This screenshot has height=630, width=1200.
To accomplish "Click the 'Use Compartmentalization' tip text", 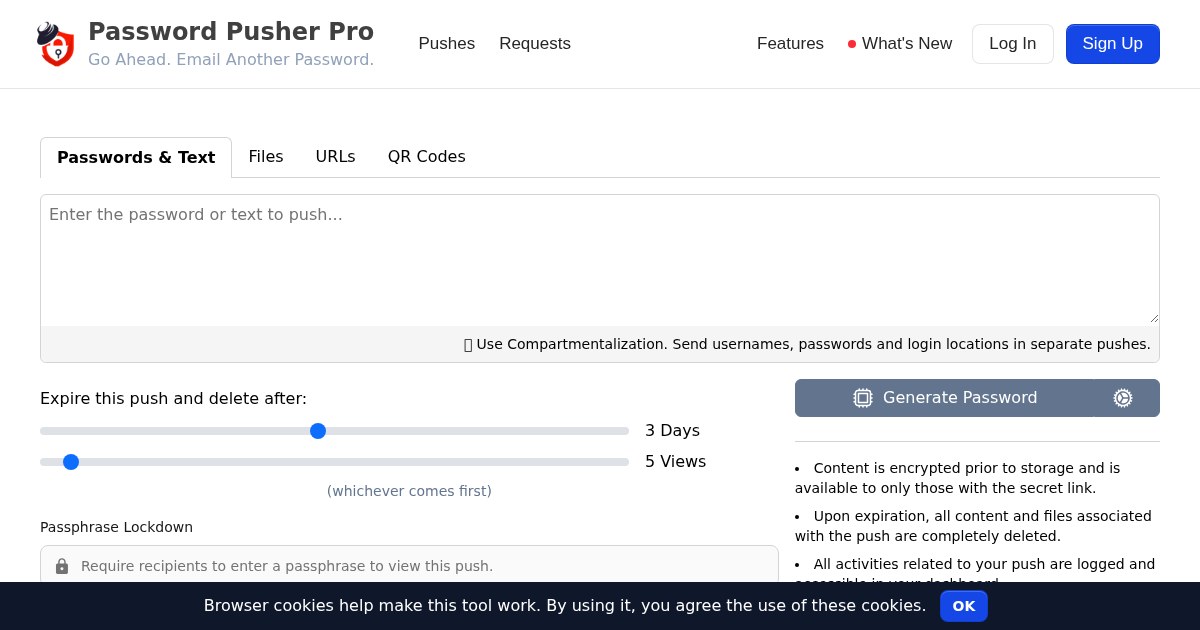I will tap(807, 344).
